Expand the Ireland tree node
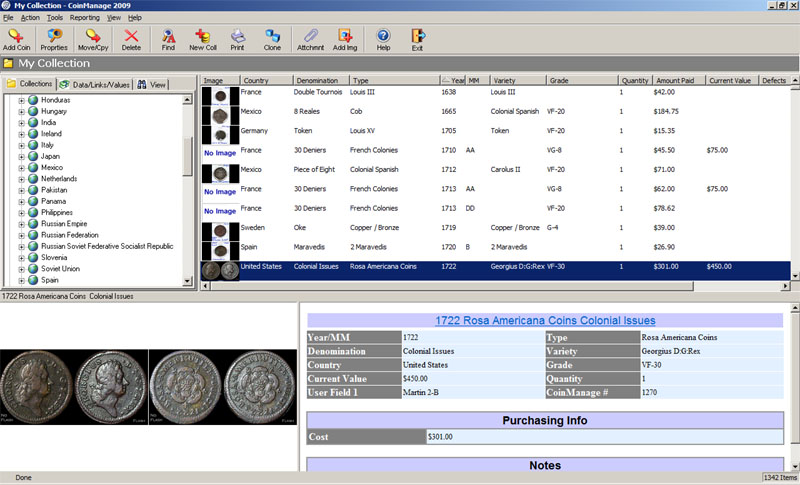The height and width of the screenshot is (485, 800). pyautogui.click(x=21, y=134)
